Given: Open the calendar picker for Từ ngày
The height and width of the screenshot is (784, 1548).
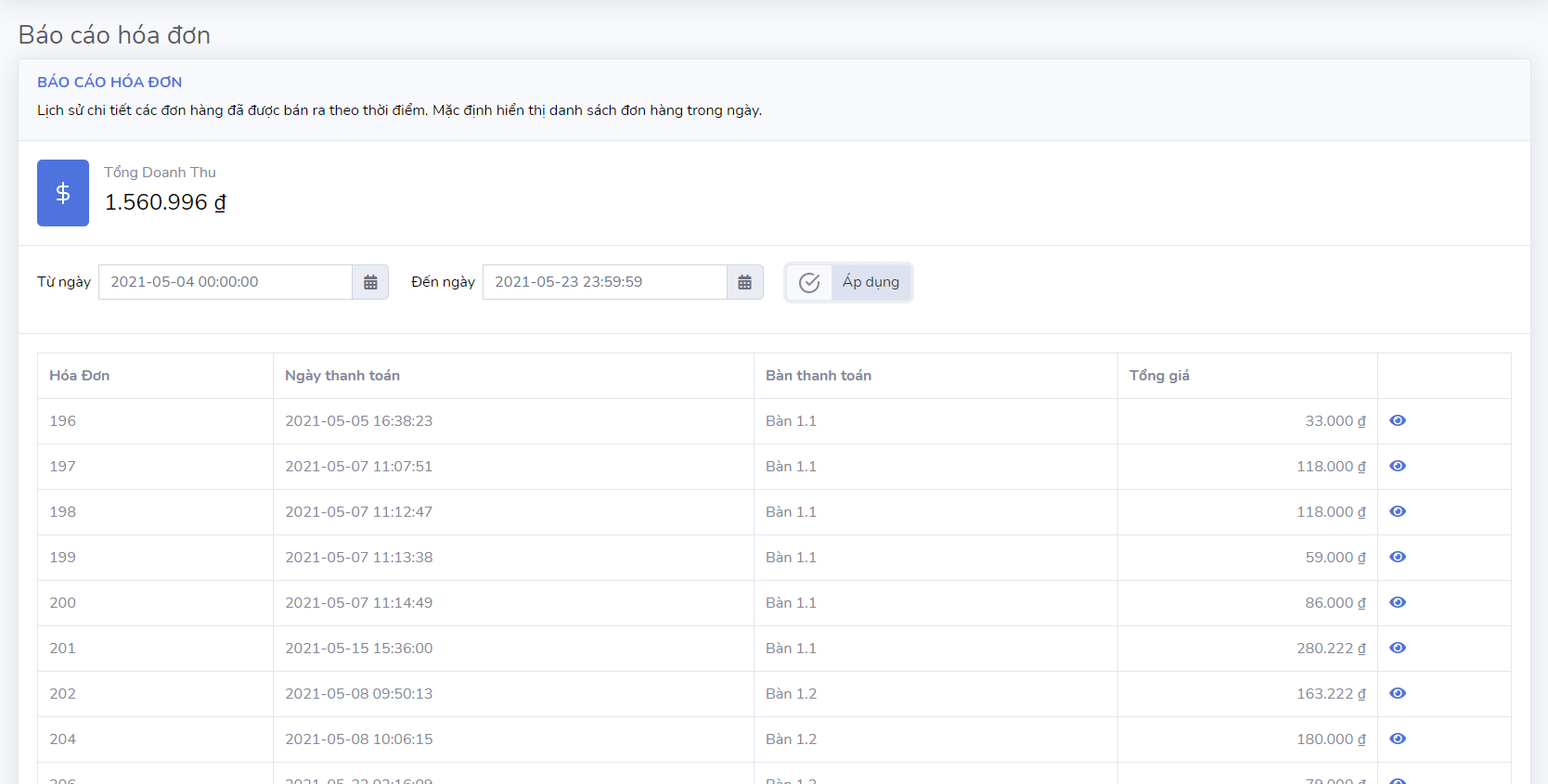Looking at the screenshot, I should (x=370, y=282).
